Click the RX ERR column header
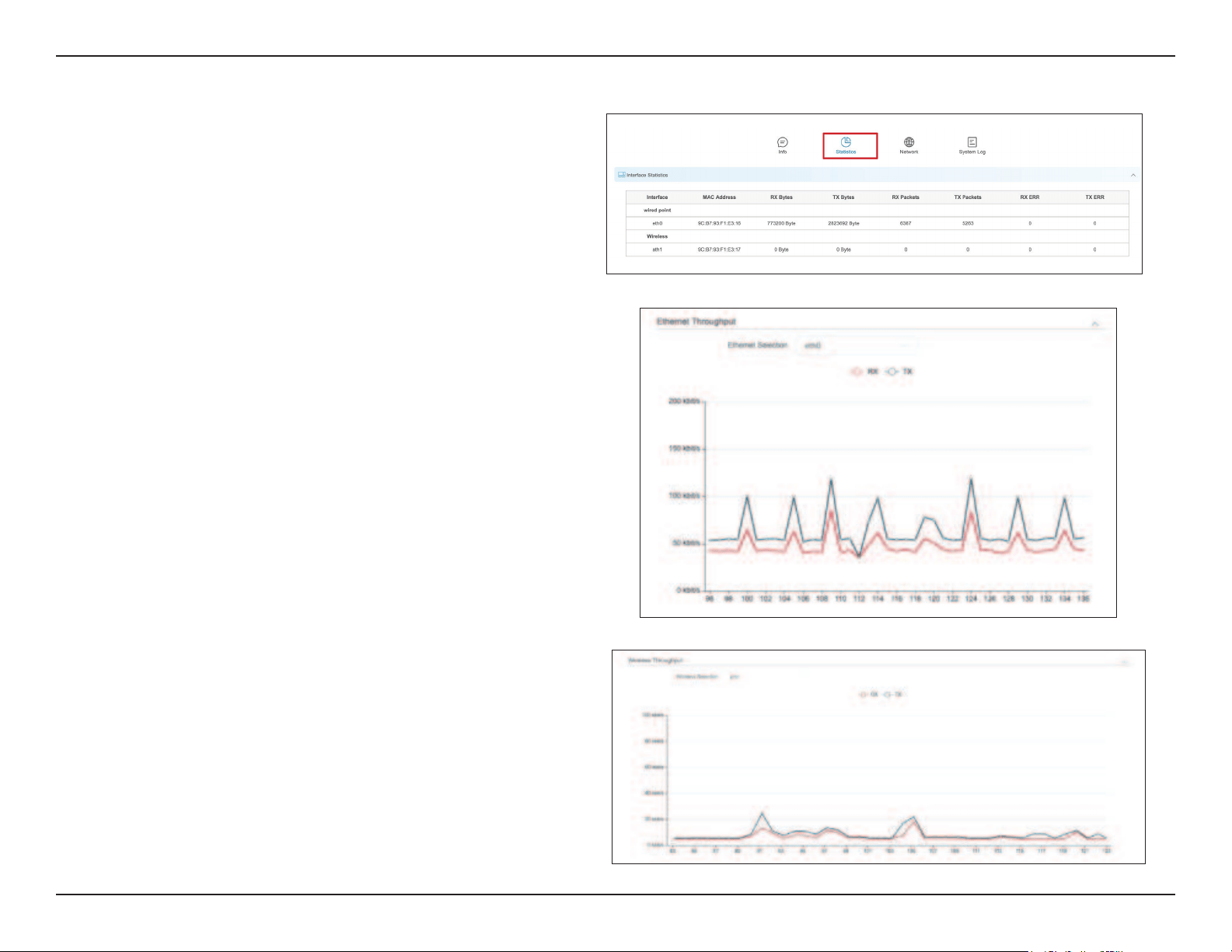The height and width of the screenshot is (952, 1232). coord(1030,197)
